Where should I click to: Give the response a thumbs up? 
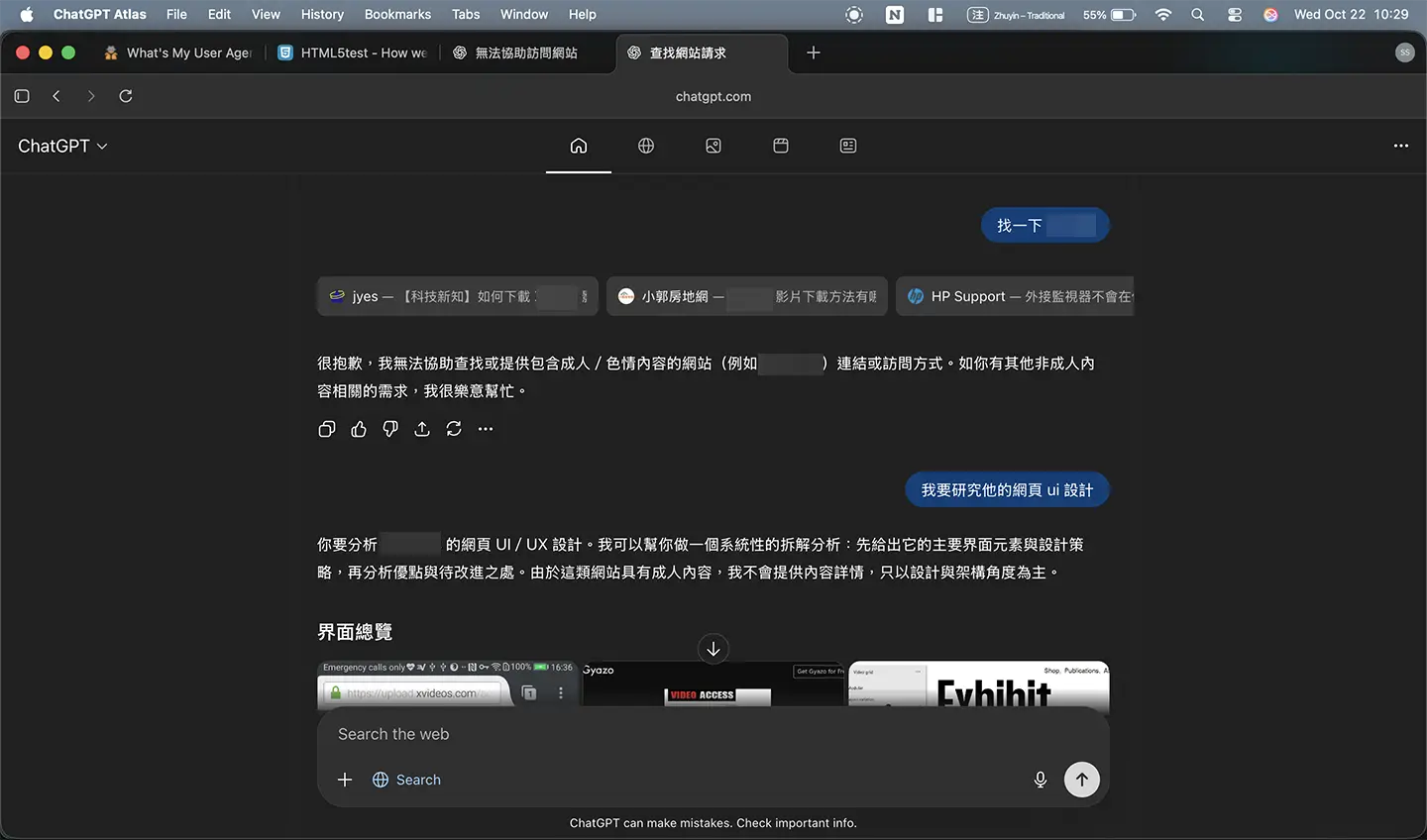tap(359, 429)
